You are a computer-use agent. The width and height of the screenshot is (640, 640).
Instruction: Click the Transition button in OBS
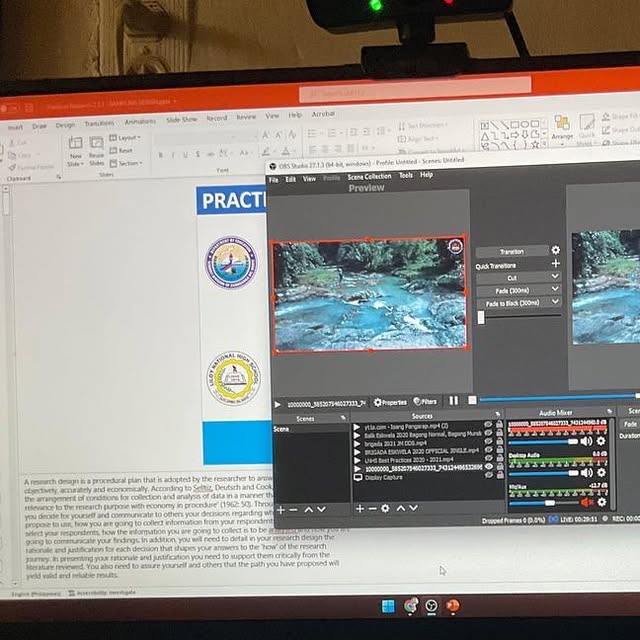(512, 251)
